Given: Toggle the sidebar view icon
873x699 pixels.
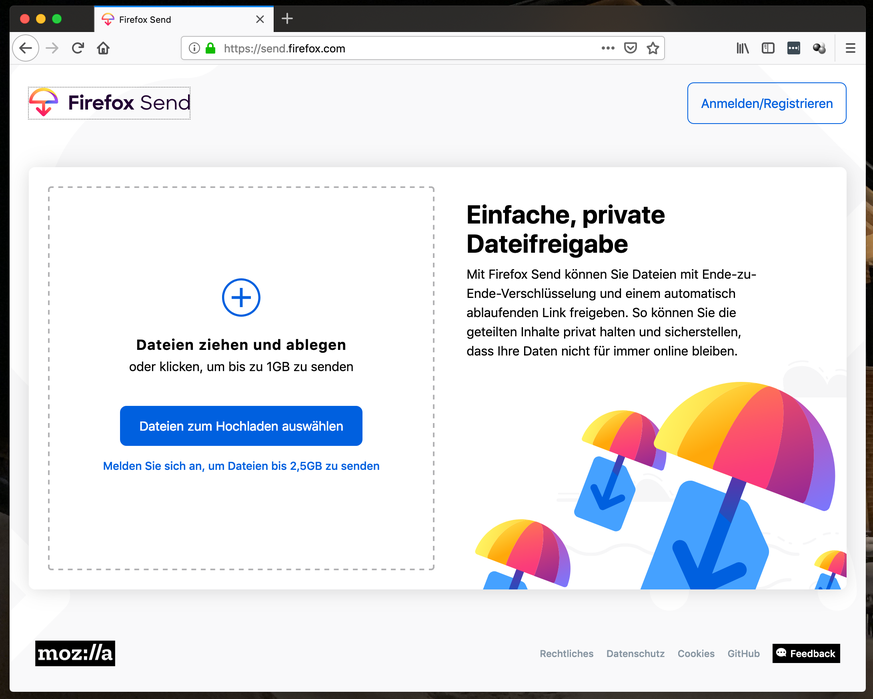Looking at the screenshot, I should [x=768, y=48].
